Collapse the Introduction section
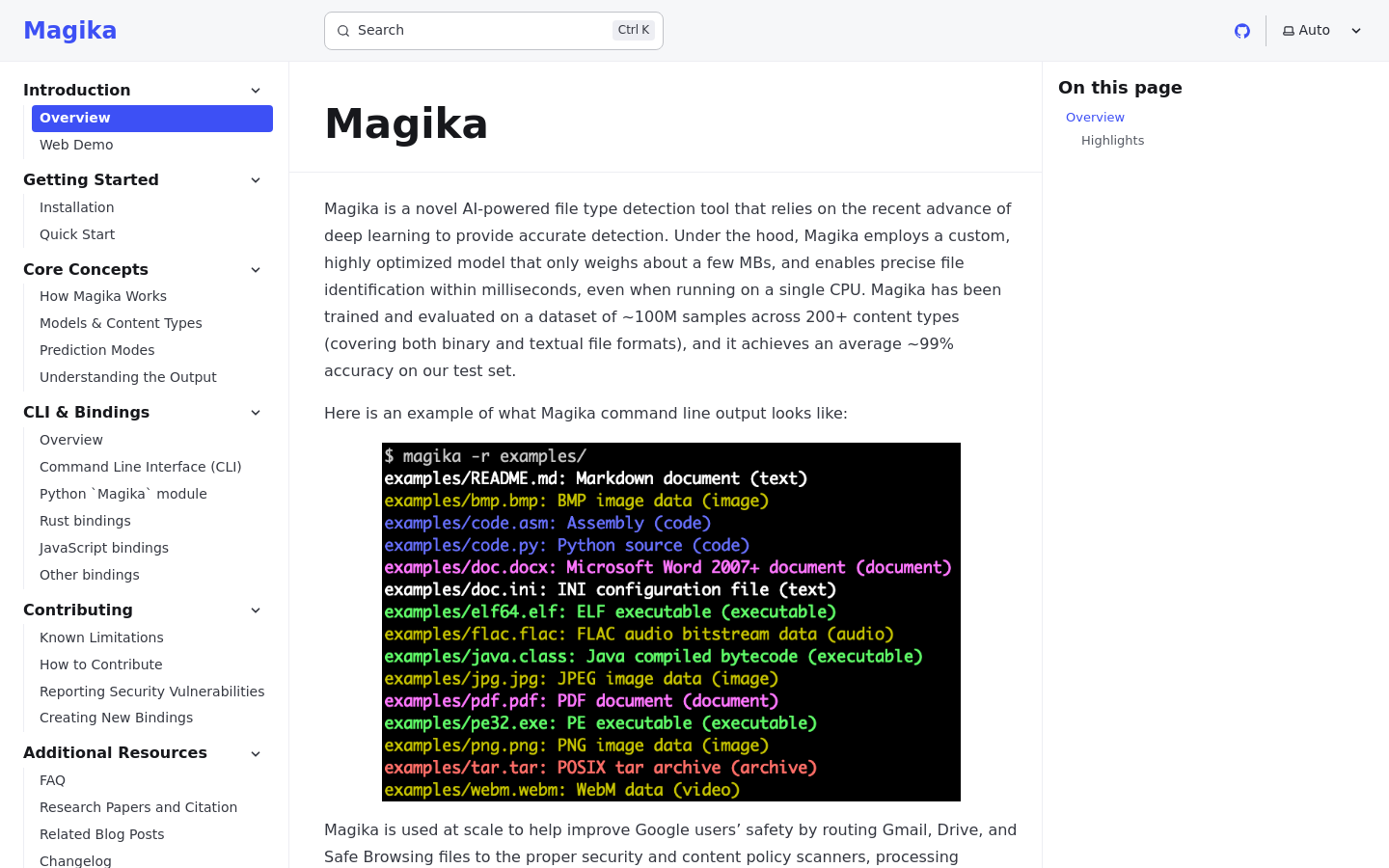The image size is (1389, 868). pyautogui.click(x=256, y=91)
